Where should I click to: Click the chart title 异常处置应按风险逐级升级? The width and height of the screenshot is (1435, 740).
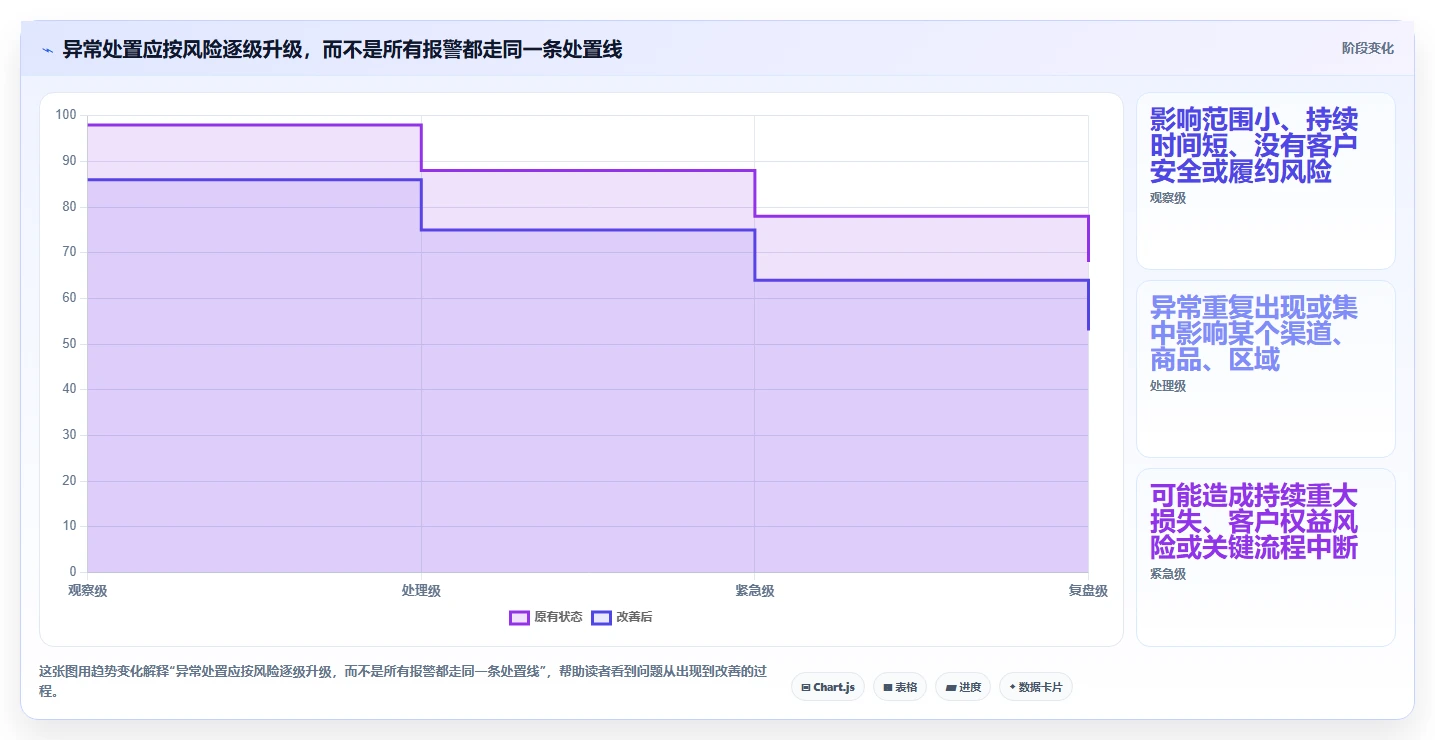click(x=342, y=49)
